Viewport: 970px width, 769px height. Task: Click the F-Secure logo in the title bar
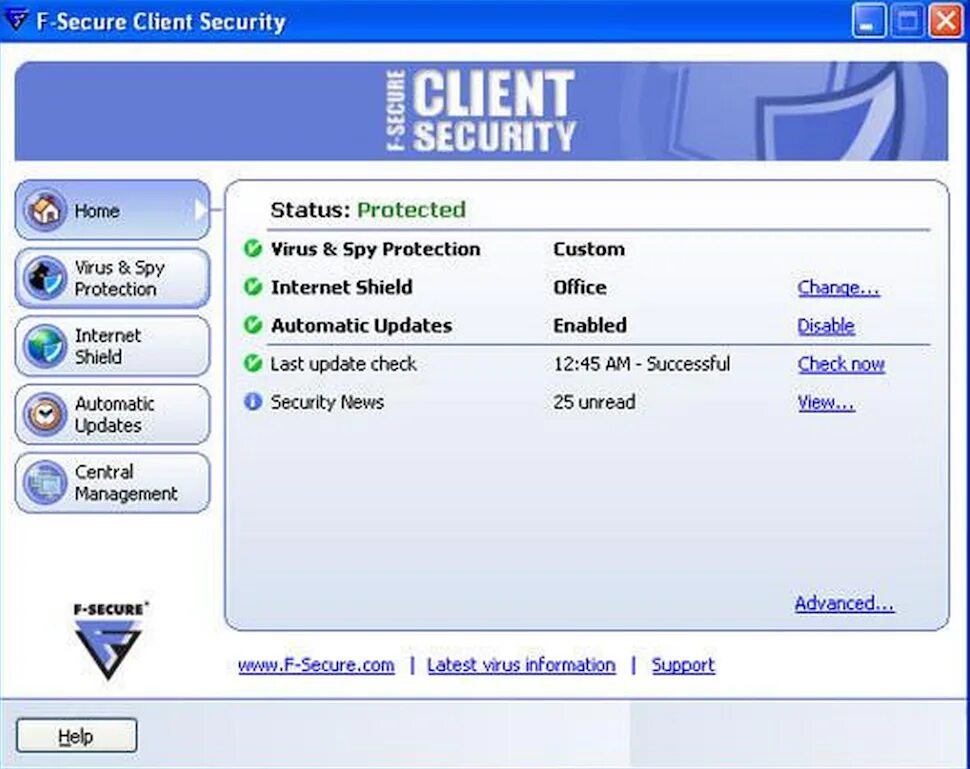coord(16,20)
